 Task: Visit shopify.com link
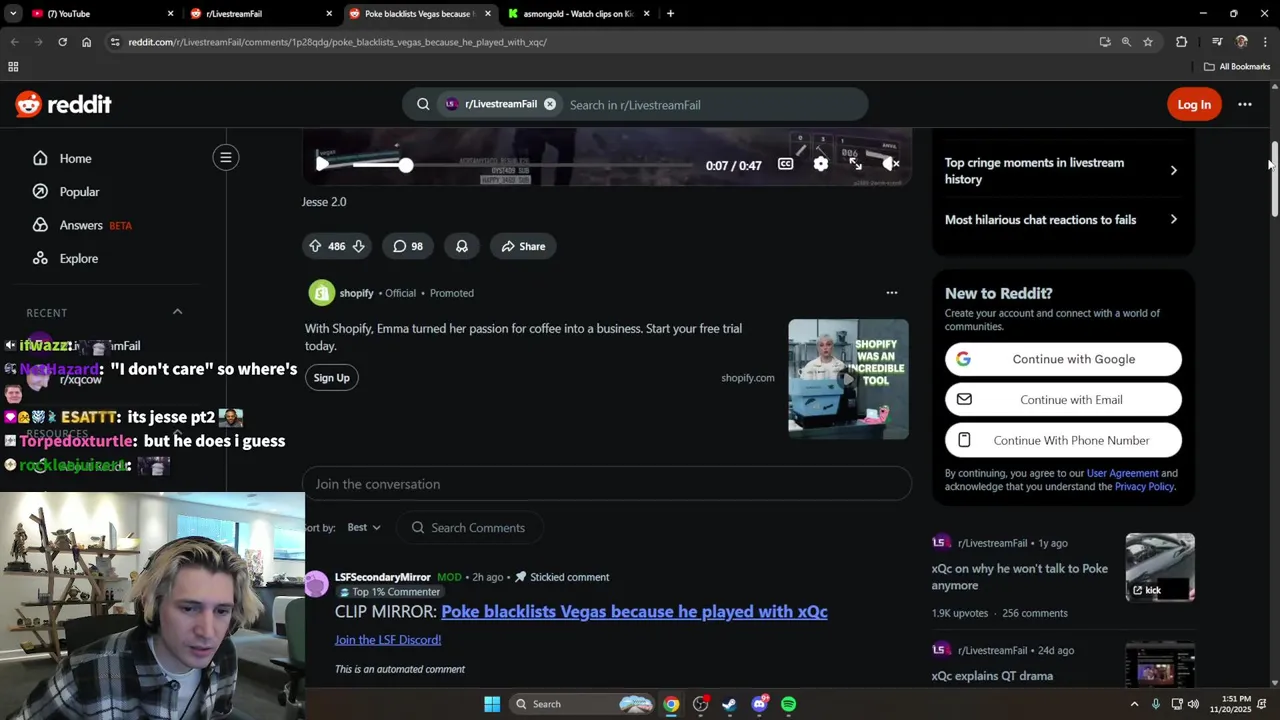pyautogui.click(x=748, y=378)
